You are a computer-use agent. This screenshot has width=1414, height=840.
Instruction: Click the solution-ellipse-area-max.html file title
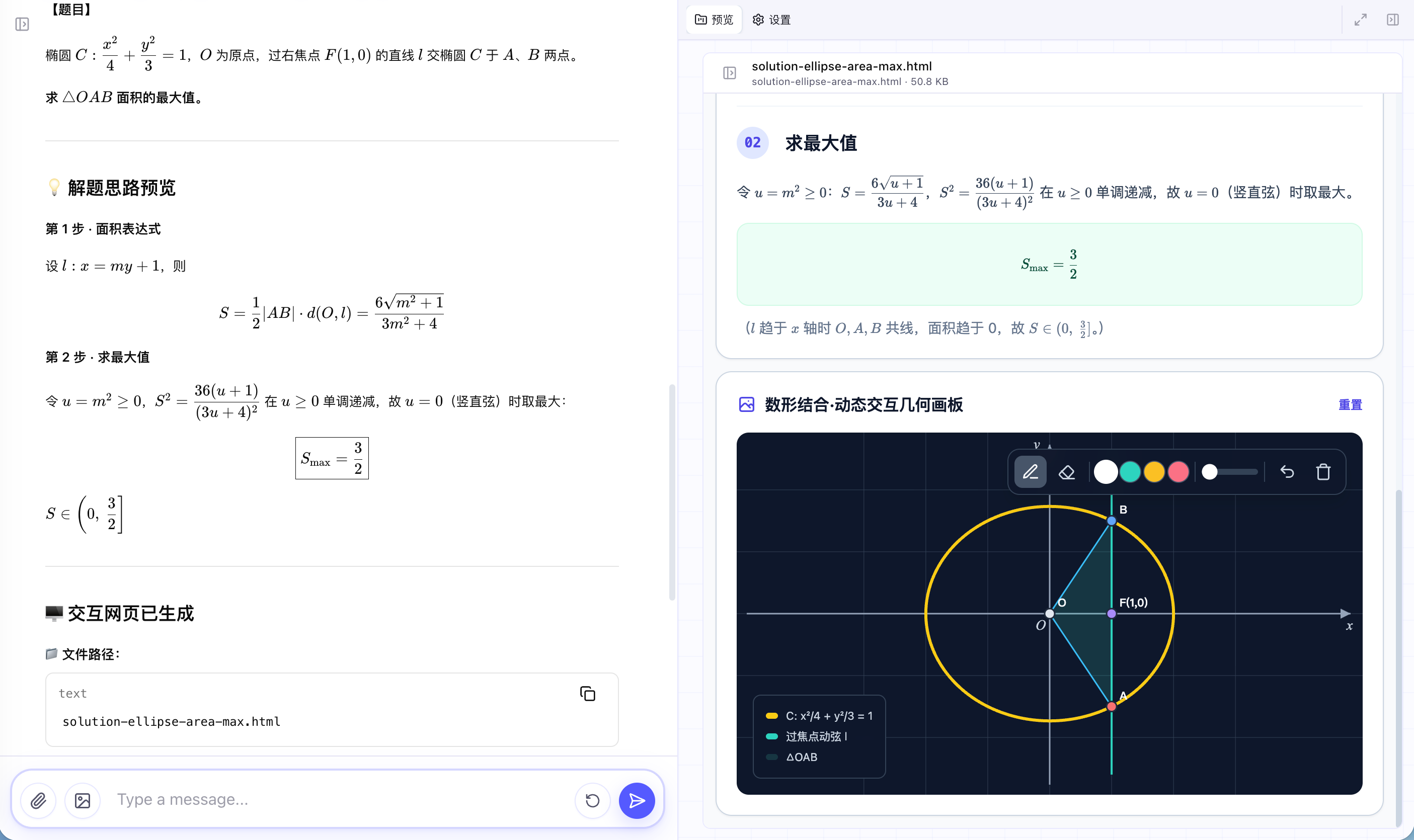(841, 66)
